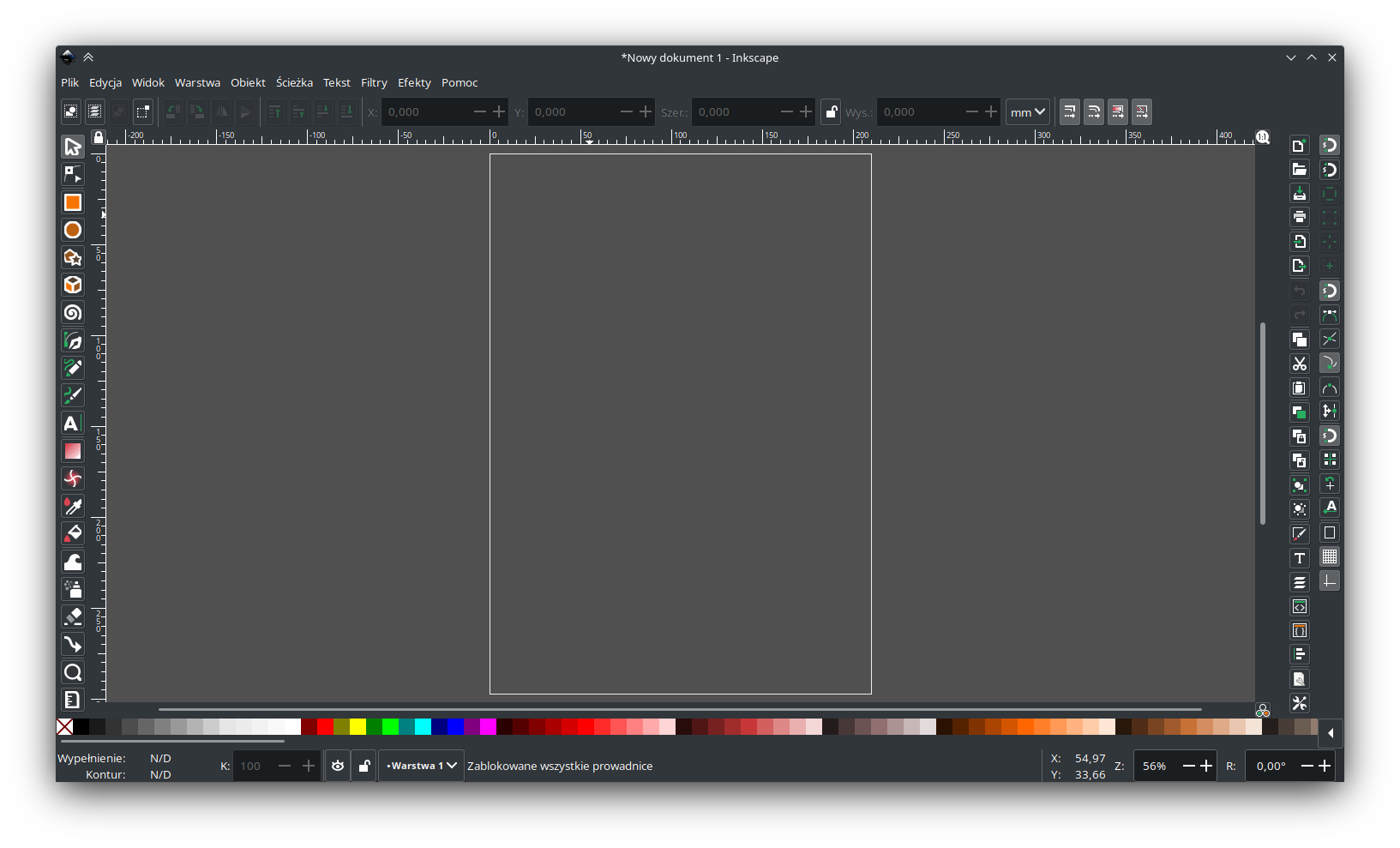Image resolution: width=1400 pixels, height=848 pixels.
Task: Open the Filtry menu
Action: 374,82
